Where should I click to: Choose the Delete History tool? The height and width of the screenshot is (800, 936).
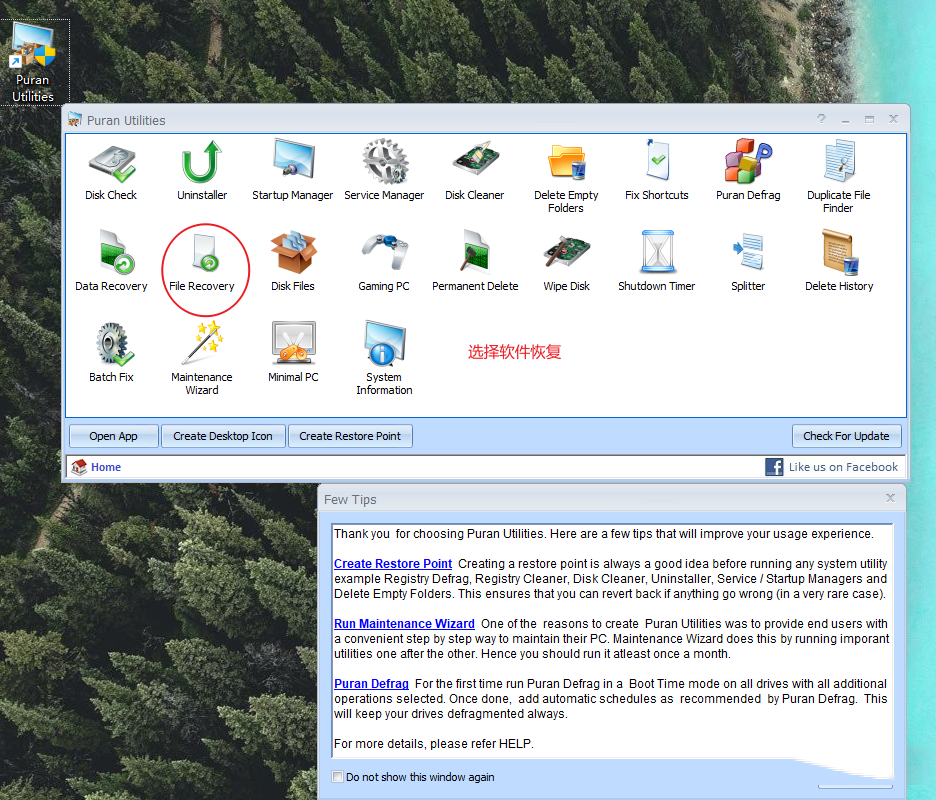(839, 261)
